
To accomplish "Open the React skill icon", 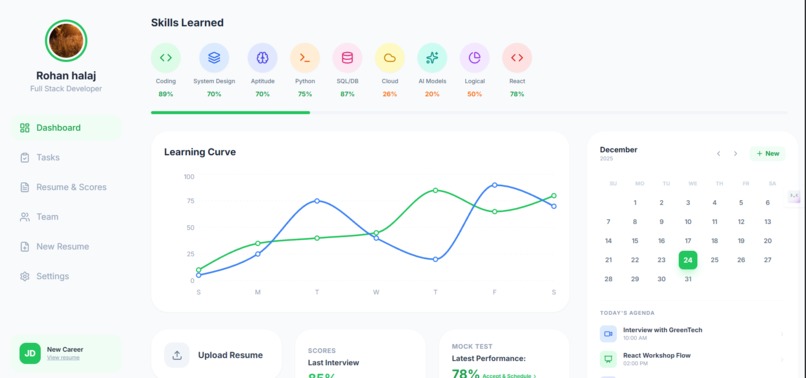I will click(517, 58).
